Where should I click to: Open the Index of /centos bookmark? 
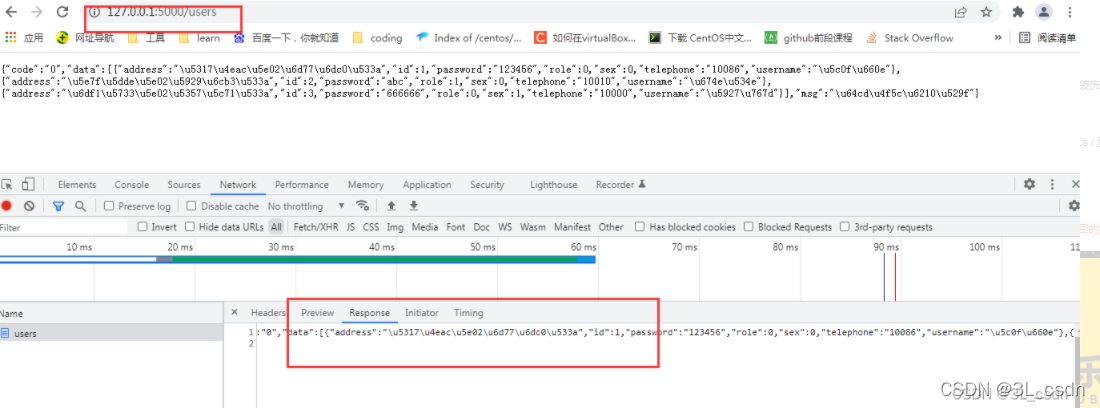[469, 38]
